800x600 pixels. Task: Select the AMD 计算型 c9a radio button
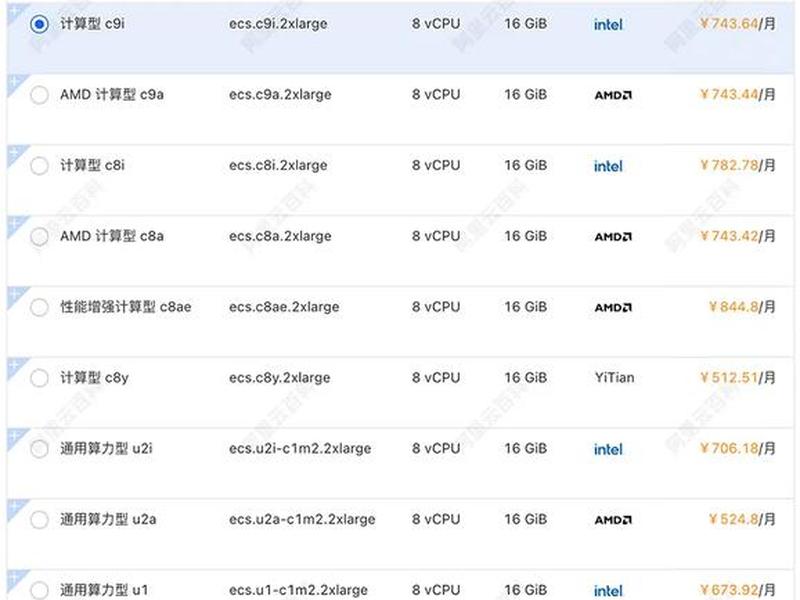click(x=39, y=95)
